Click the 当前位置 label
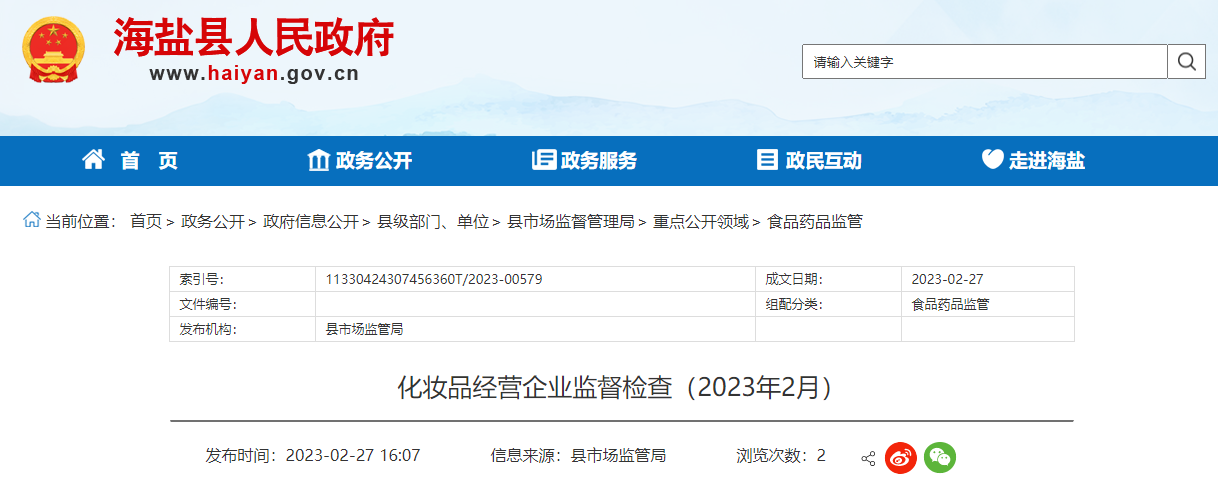 (x=81, y=222)
